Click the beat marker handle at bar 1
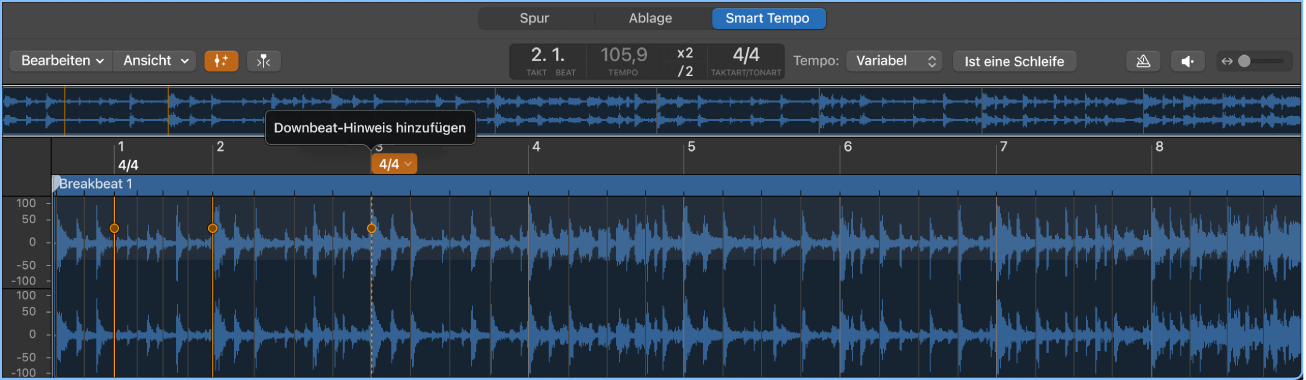 [x=114, y=229]
